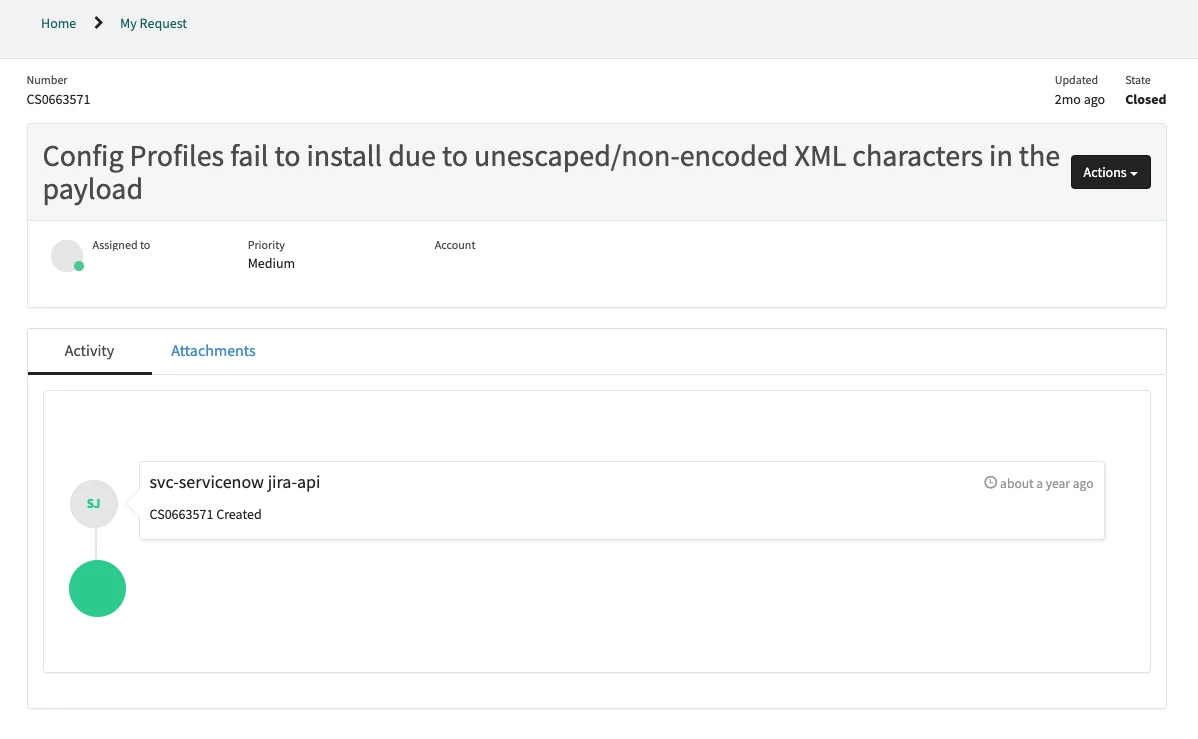The image size is (1198, 739).
Task: Click the svc-servicenow jira-api author name
Action: (235, 482)
